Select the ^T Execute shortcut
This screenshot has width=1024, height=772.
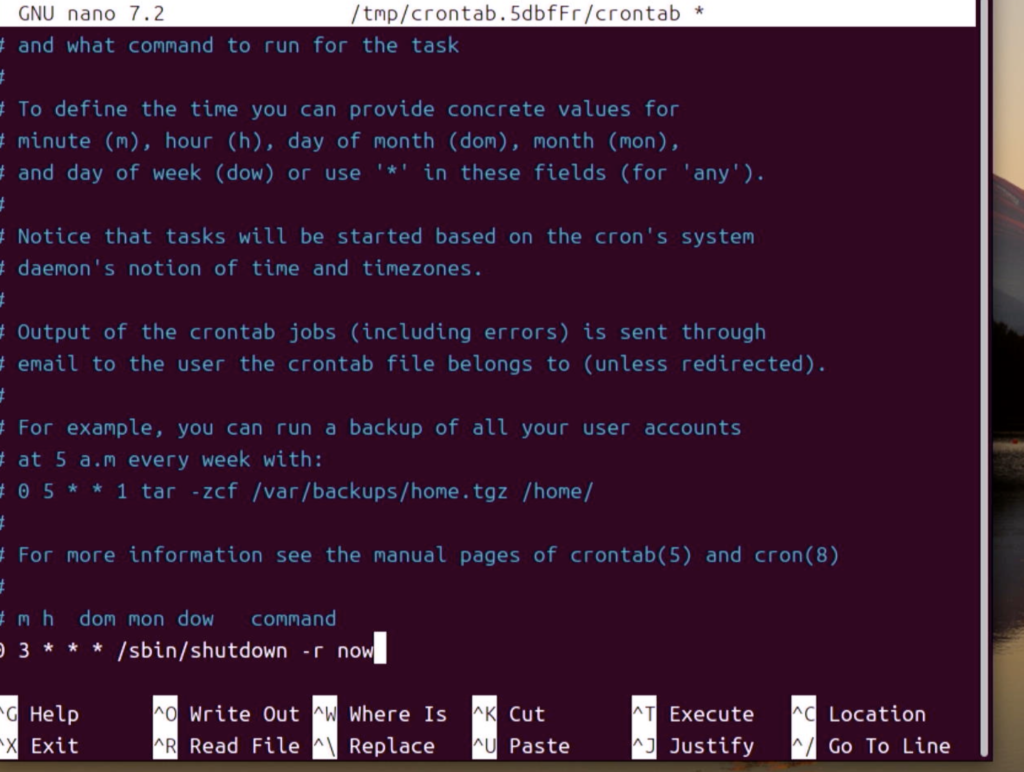pyautogui.click(x=692, y=714)
